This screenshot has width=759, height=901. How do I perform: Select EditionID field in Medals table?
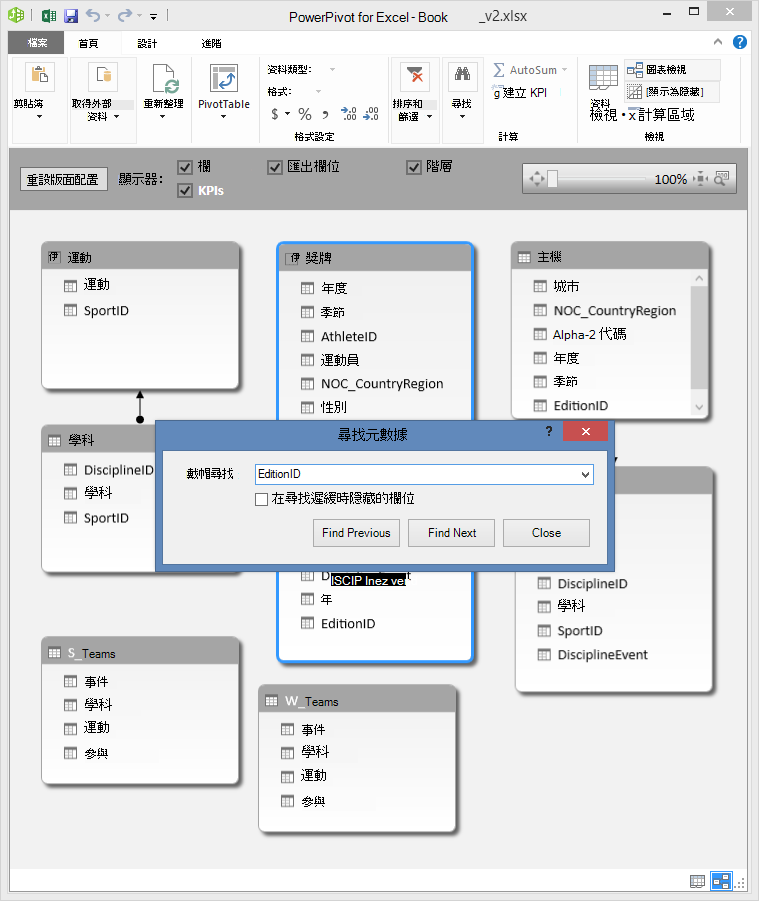pos(348,624)
